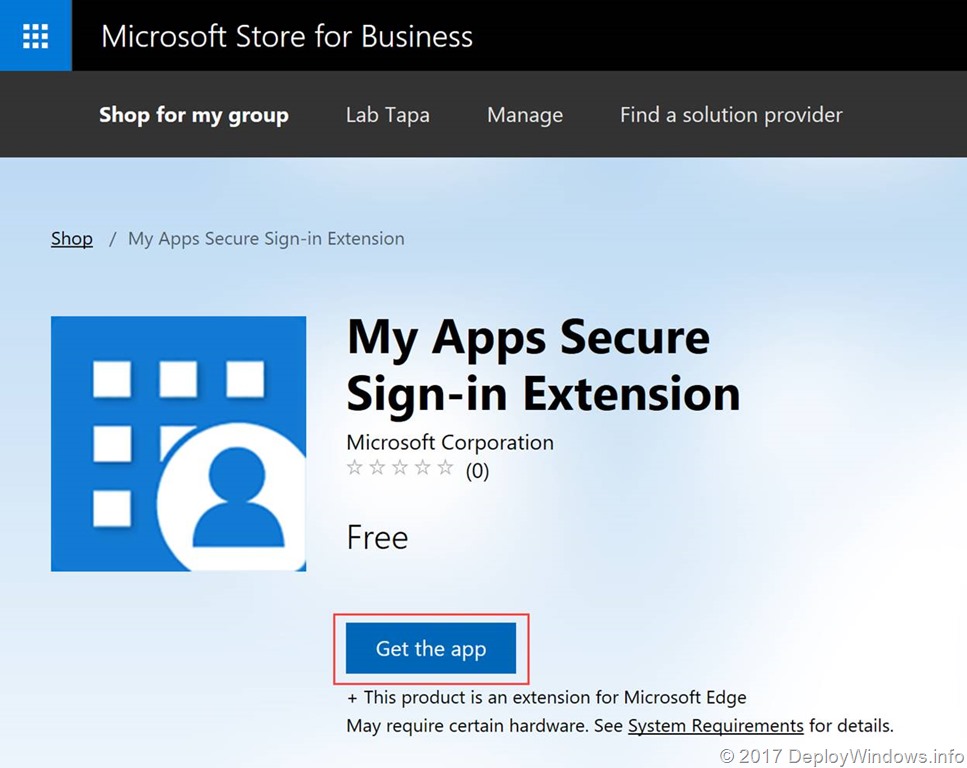Click the rating count label
Viewport: 967px width, 768px height.
pos(477,469)
